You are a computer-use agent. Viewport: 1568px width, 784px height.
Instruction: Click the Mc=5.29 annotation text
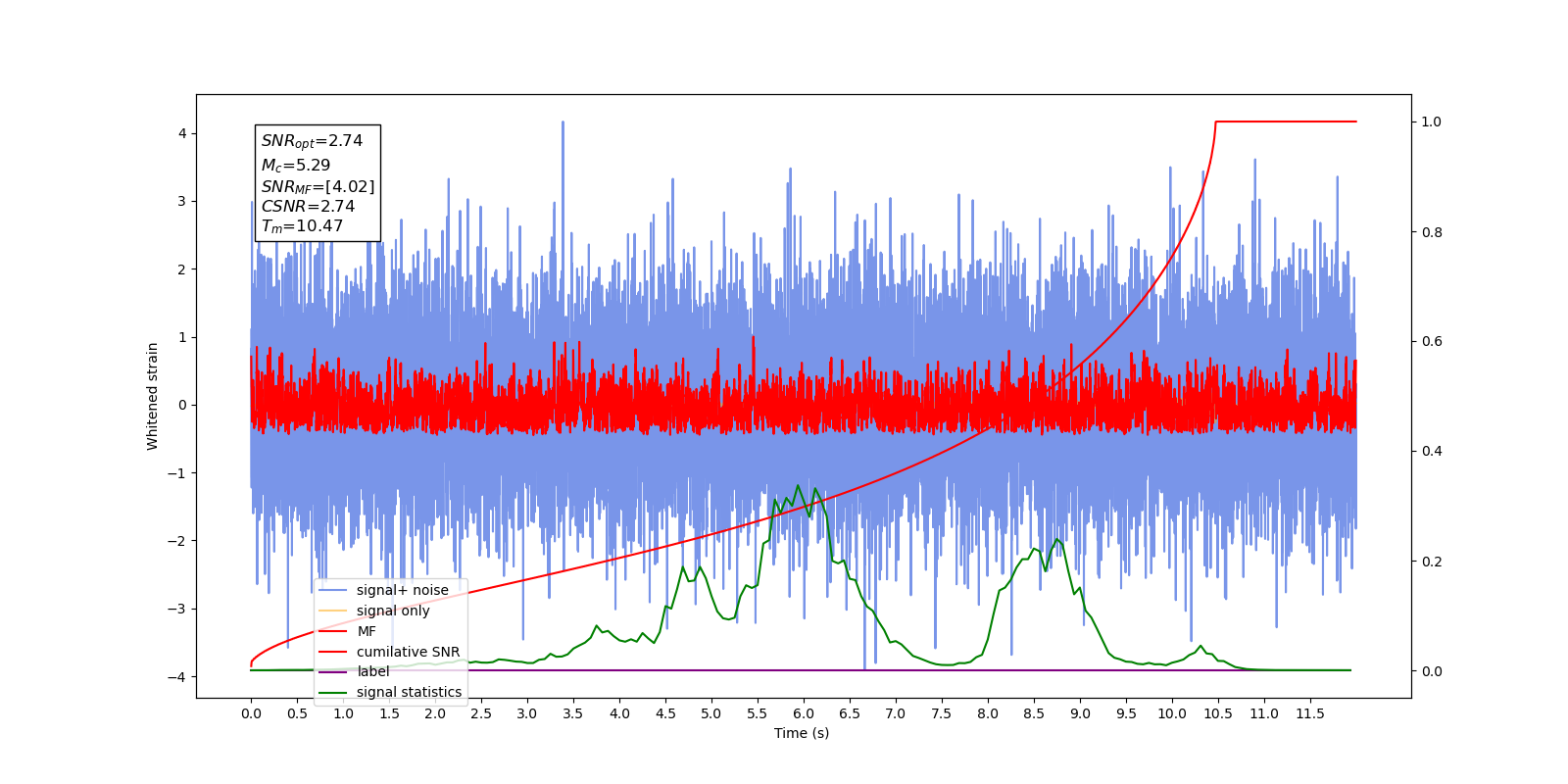point(295,166)
